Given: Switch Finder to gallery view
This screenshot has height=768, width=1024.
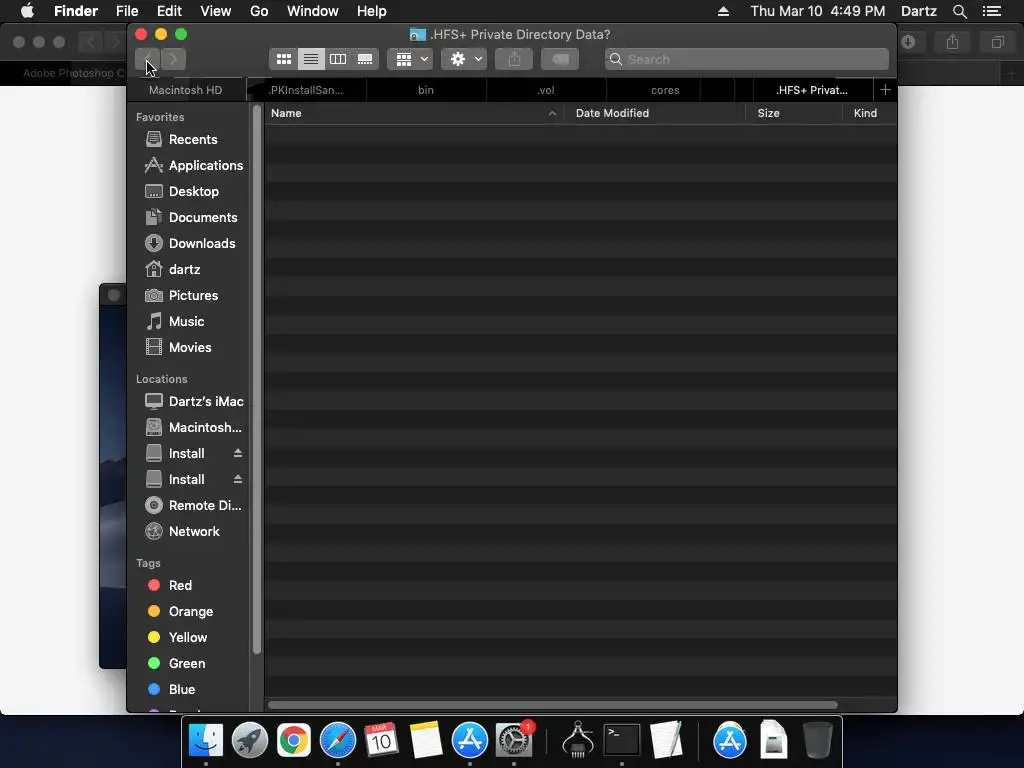Looking at the screenshot, I should point(365,59).
